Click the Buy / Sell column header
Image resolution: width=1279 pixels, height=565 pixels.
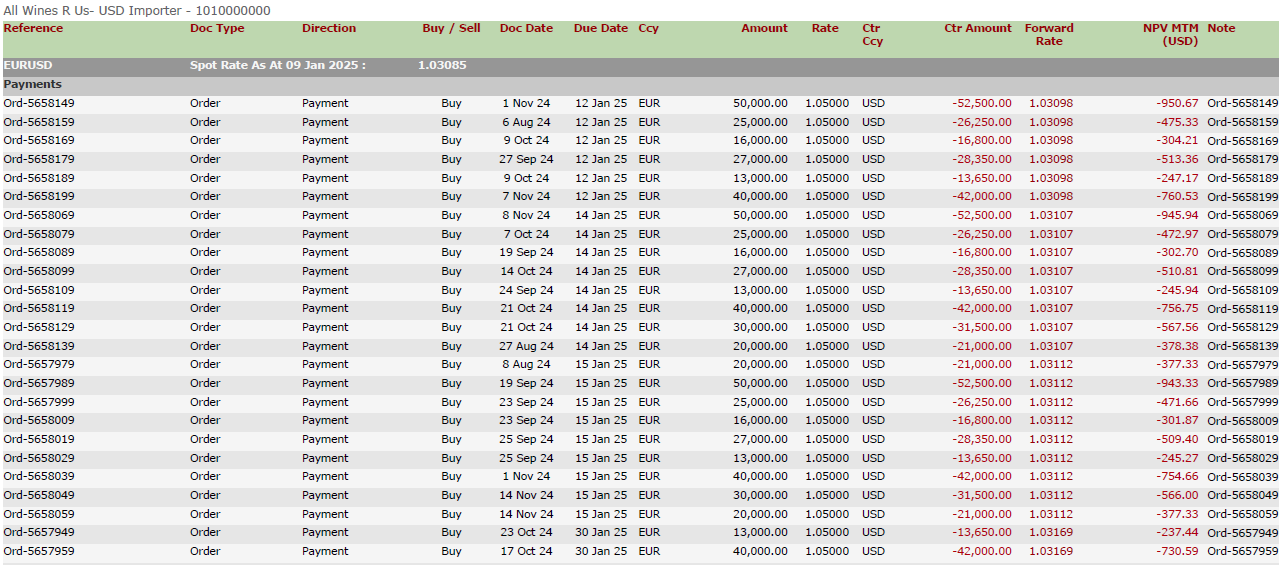tap(451, 28)
